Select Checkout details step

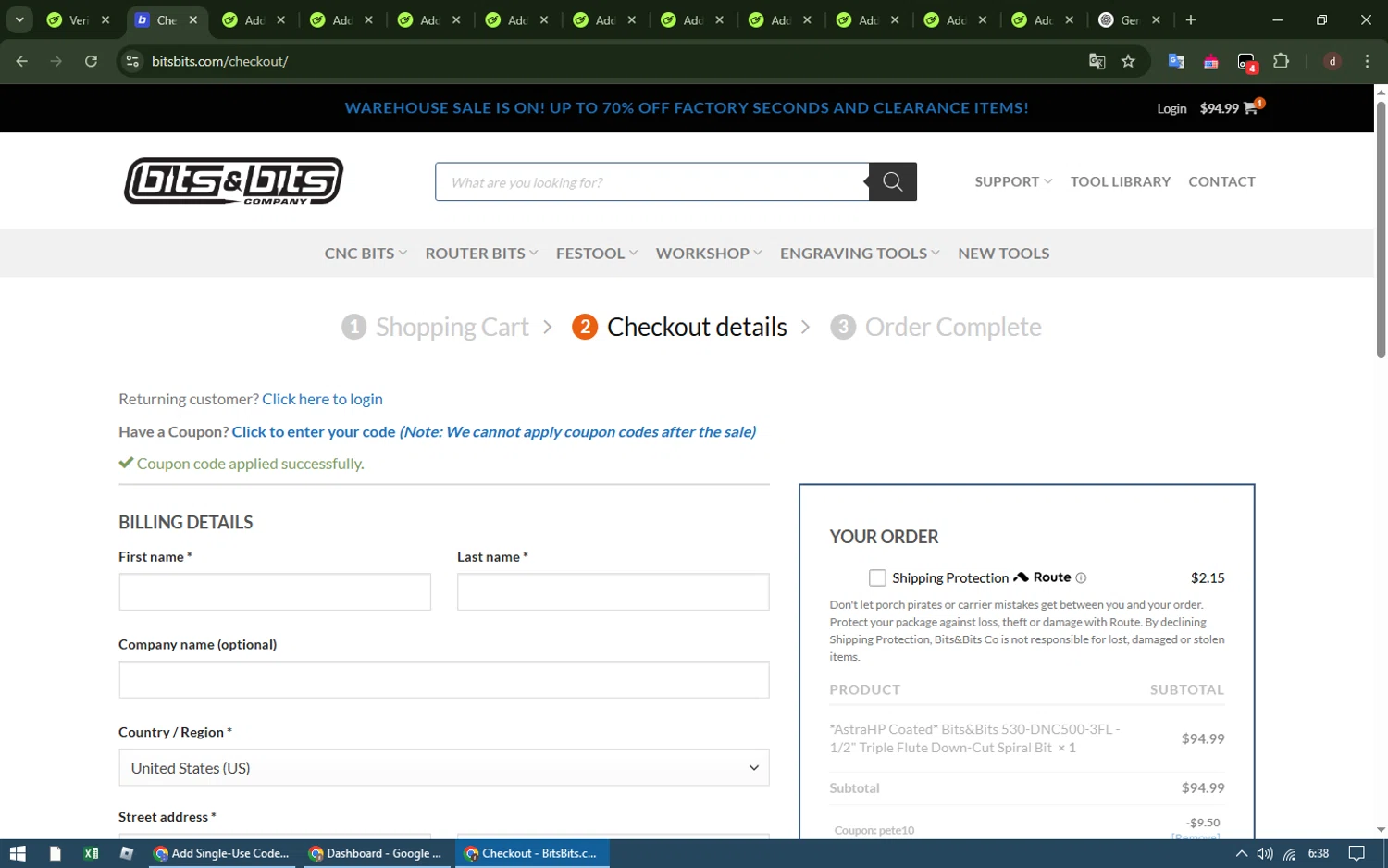click(679, 327)
